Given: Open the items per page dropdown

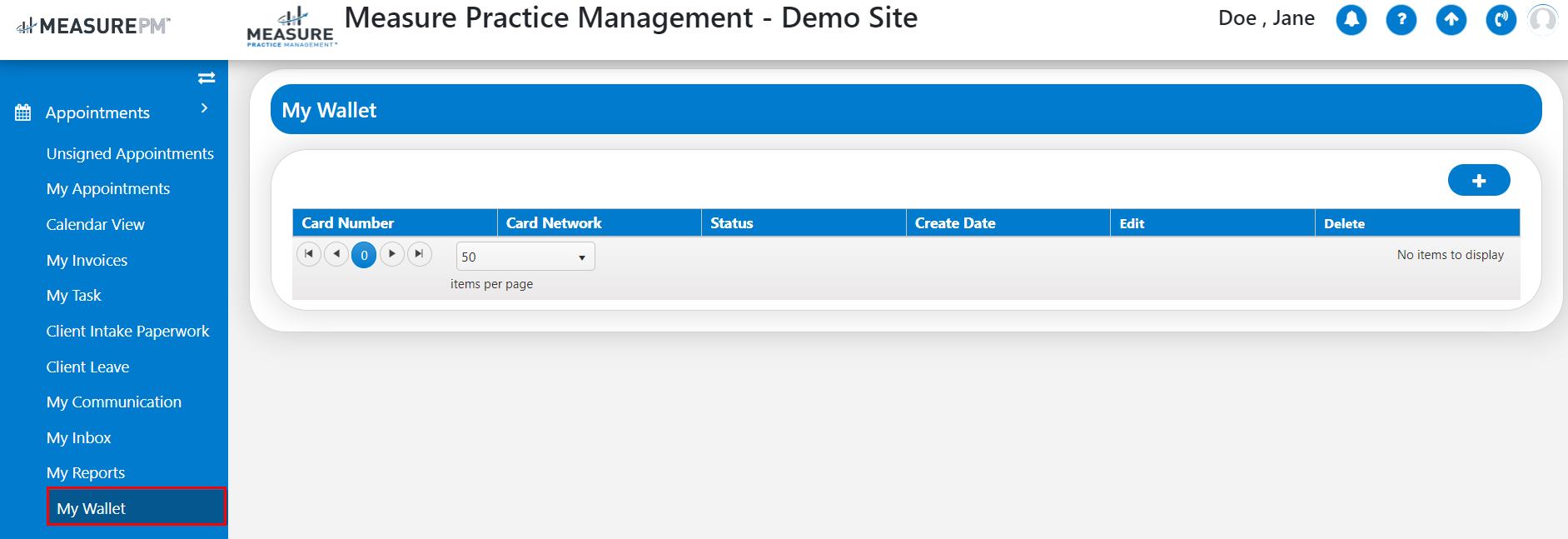Looking at the screenshot, I should [x=525, y=257].
